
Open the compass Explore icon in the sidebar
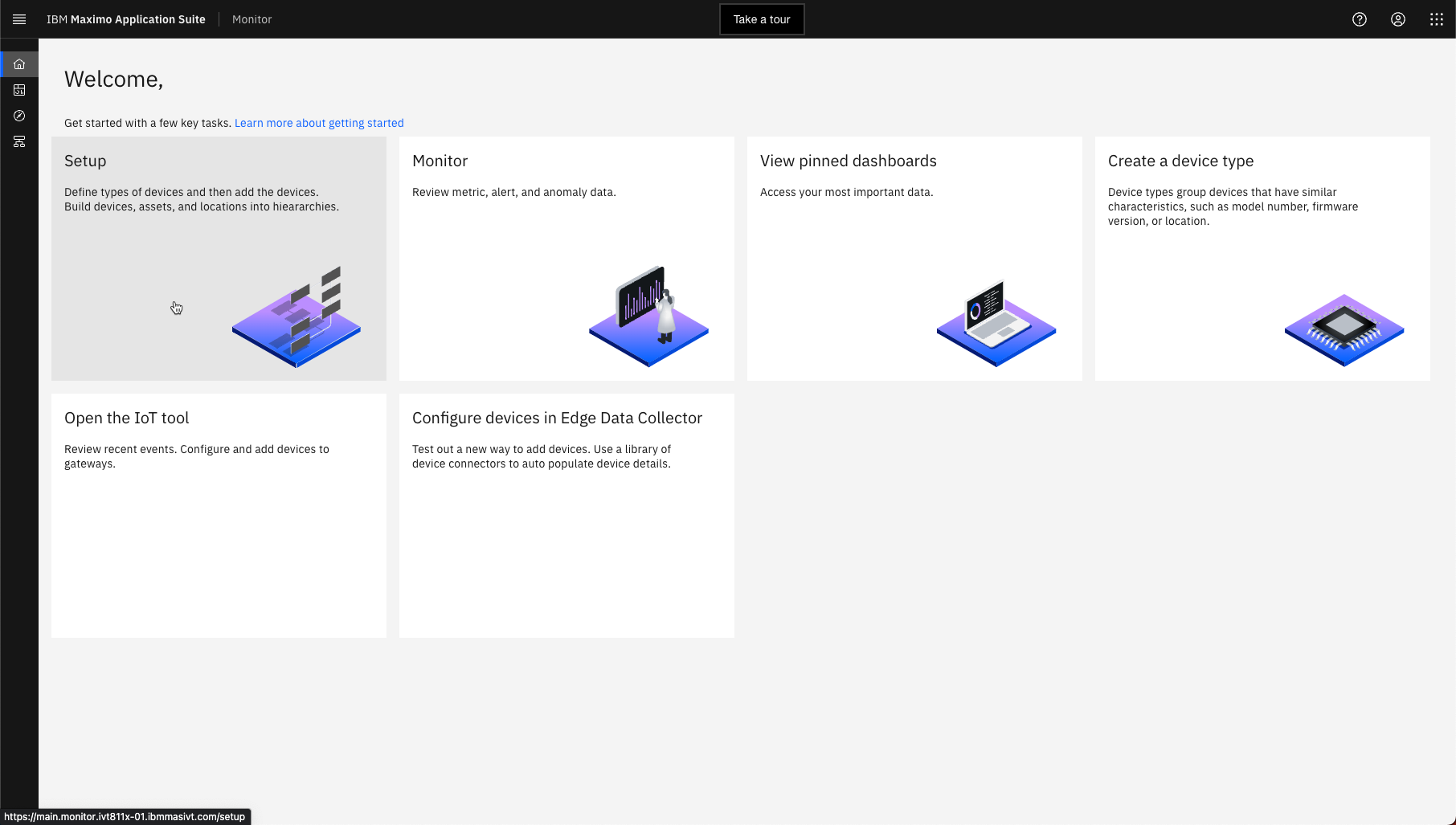click(19, 116)
